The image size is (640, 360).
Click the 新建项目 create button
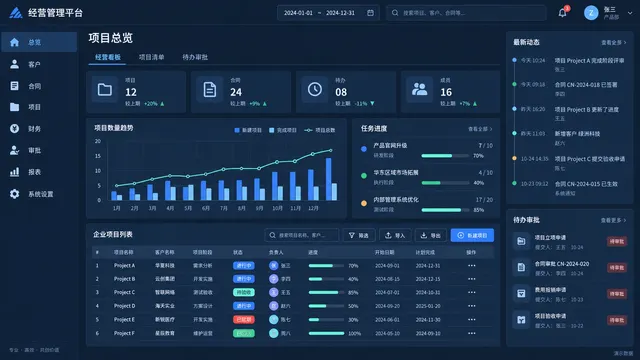pos(472,235)
